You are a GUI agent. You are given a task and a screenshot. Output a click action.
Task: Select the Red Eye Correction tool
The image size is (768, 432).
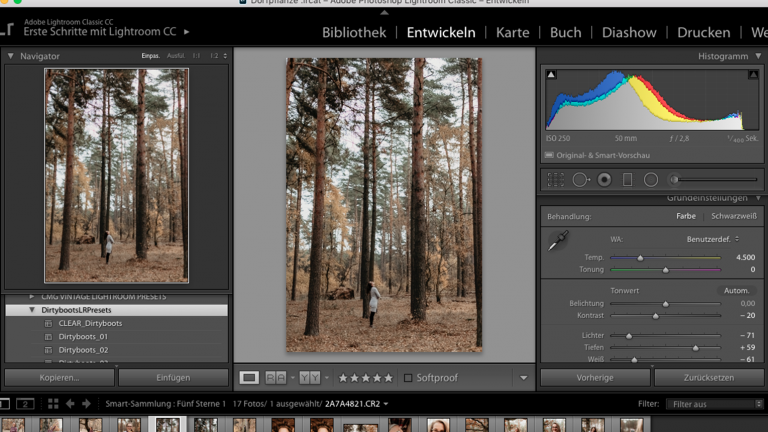tap(604, 180)
